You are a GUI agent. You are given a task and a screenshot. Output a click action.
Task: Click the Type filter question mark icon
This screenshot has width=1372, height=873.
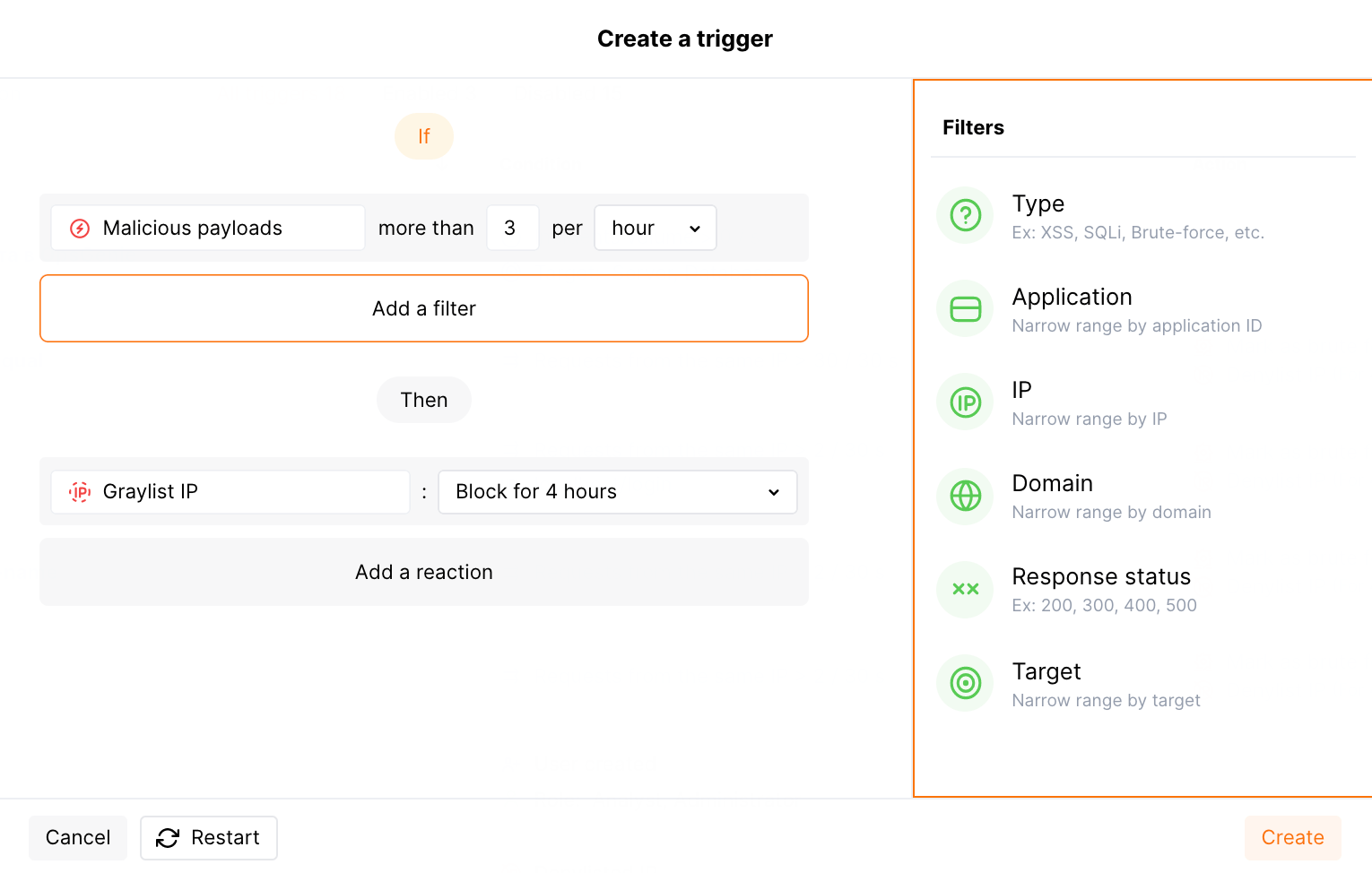tap(965, 215)
